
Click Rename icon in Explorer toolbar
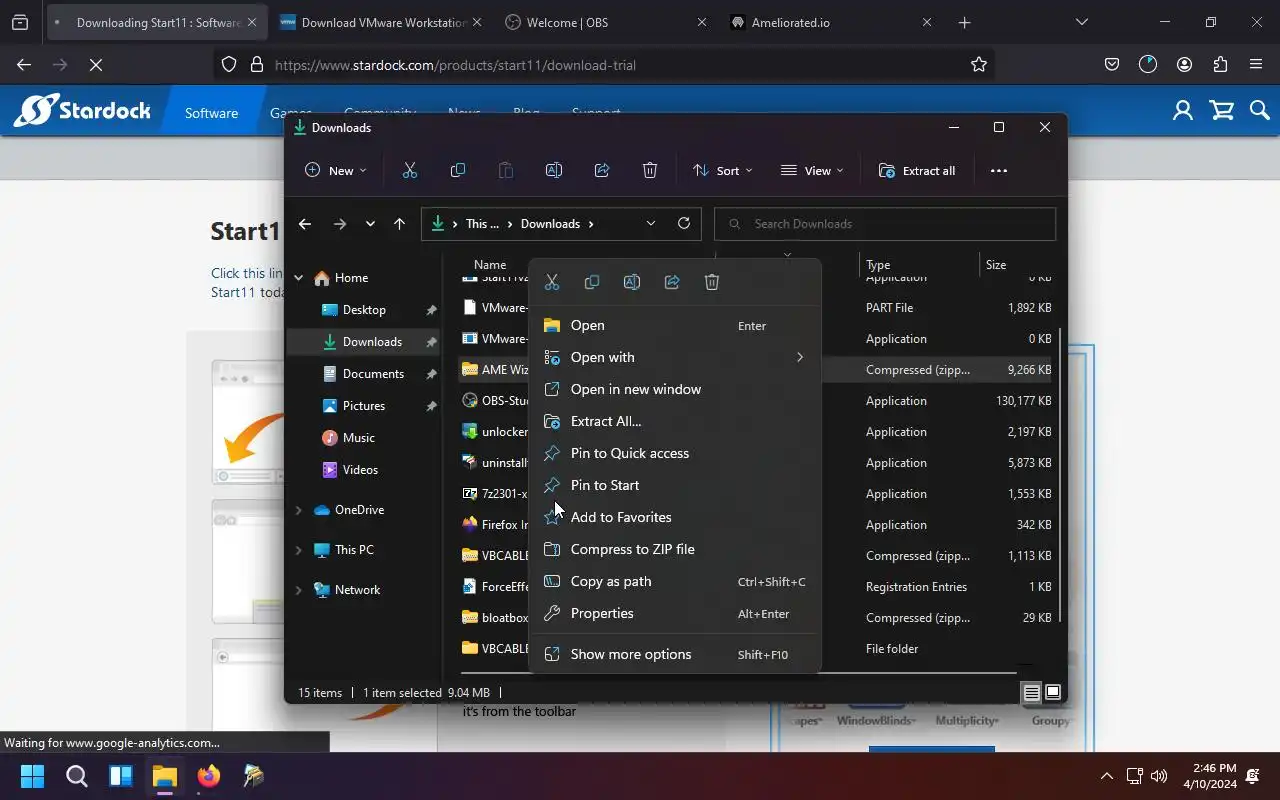[x=554, y=171]
